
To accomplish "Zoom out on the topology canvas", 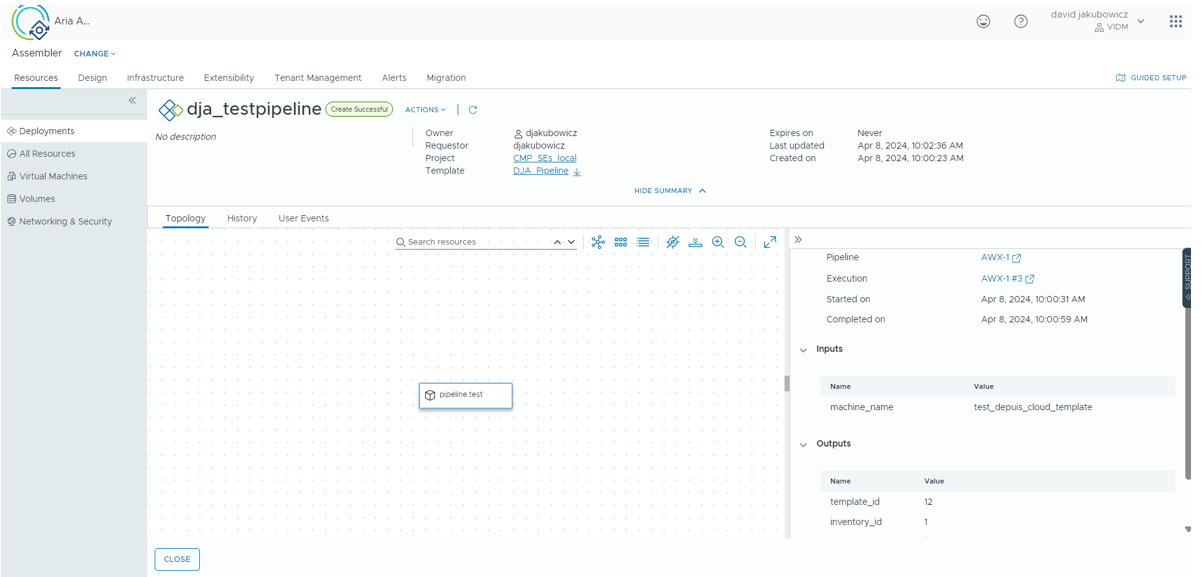I will pos(741,242).
